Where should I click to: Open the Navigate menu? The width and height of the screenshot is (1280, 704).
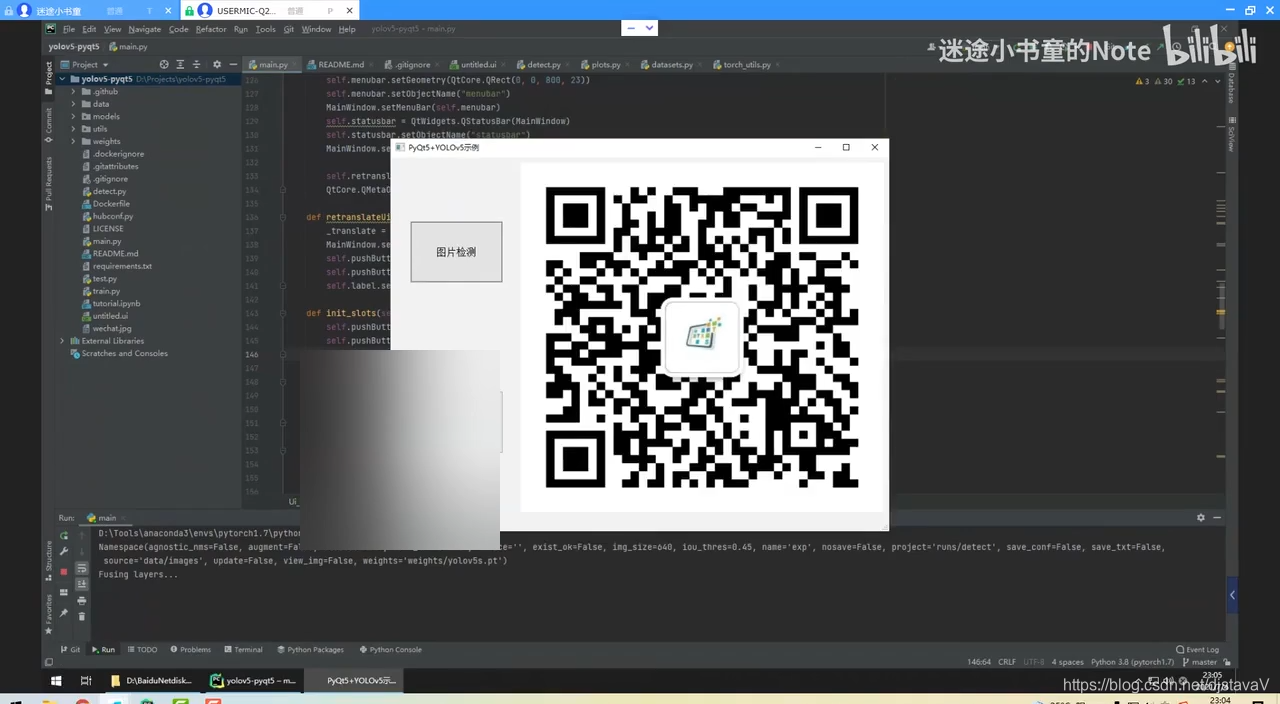(145, 29)
